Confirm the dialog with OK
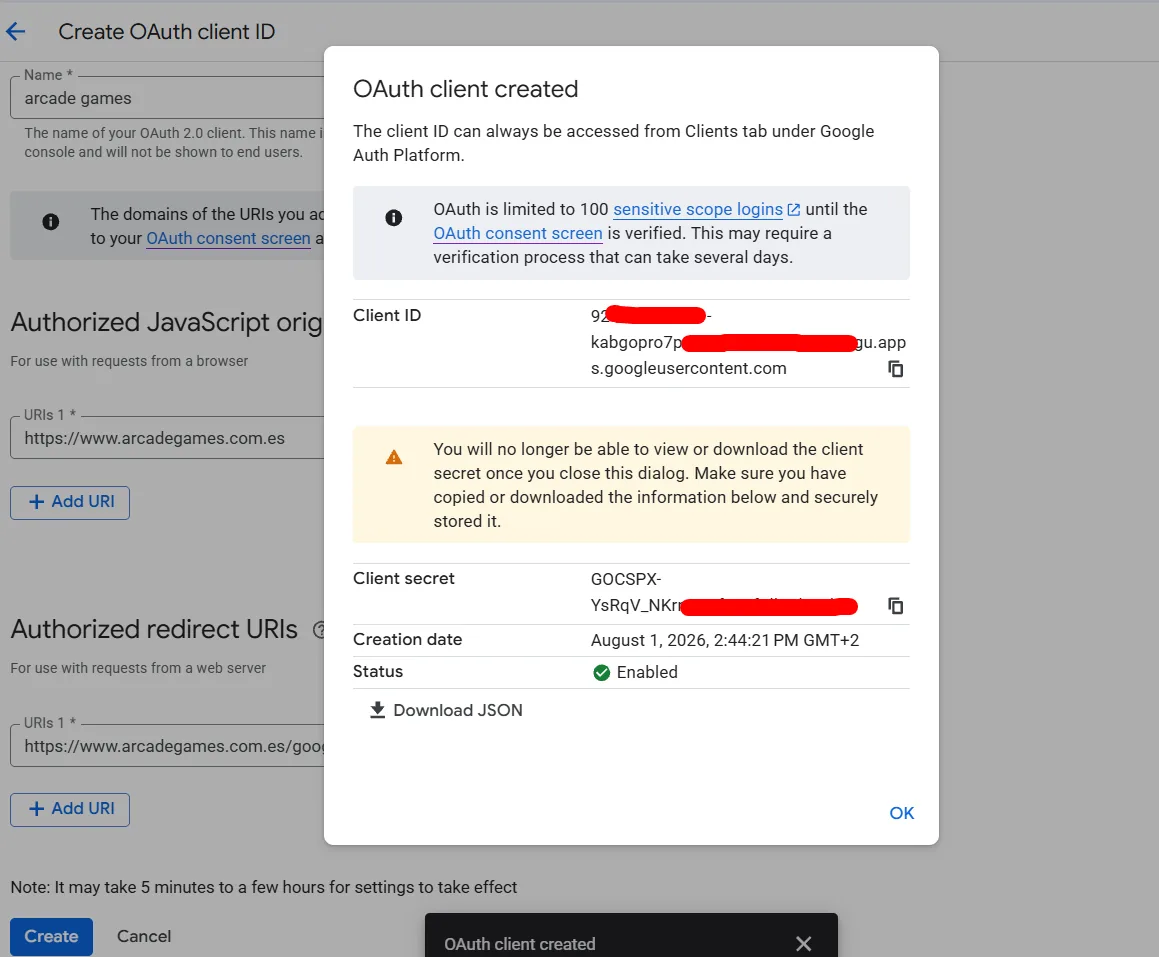The width and height of the screenshot is (1159, 957). coord(901,813)
